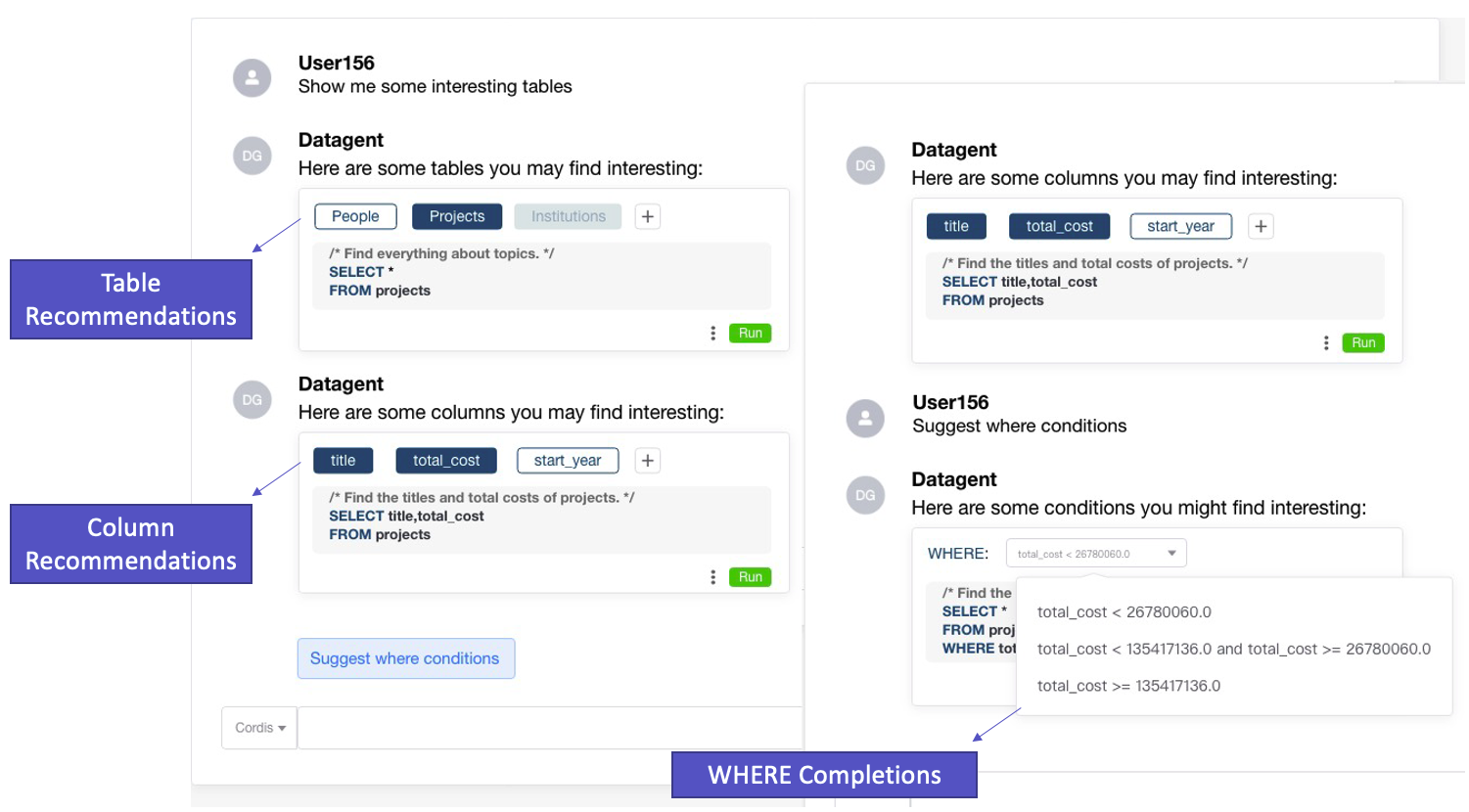Toggle the Institutions table chip
1469x812 pixels.
pyautogui.click(x=569, y=216)
